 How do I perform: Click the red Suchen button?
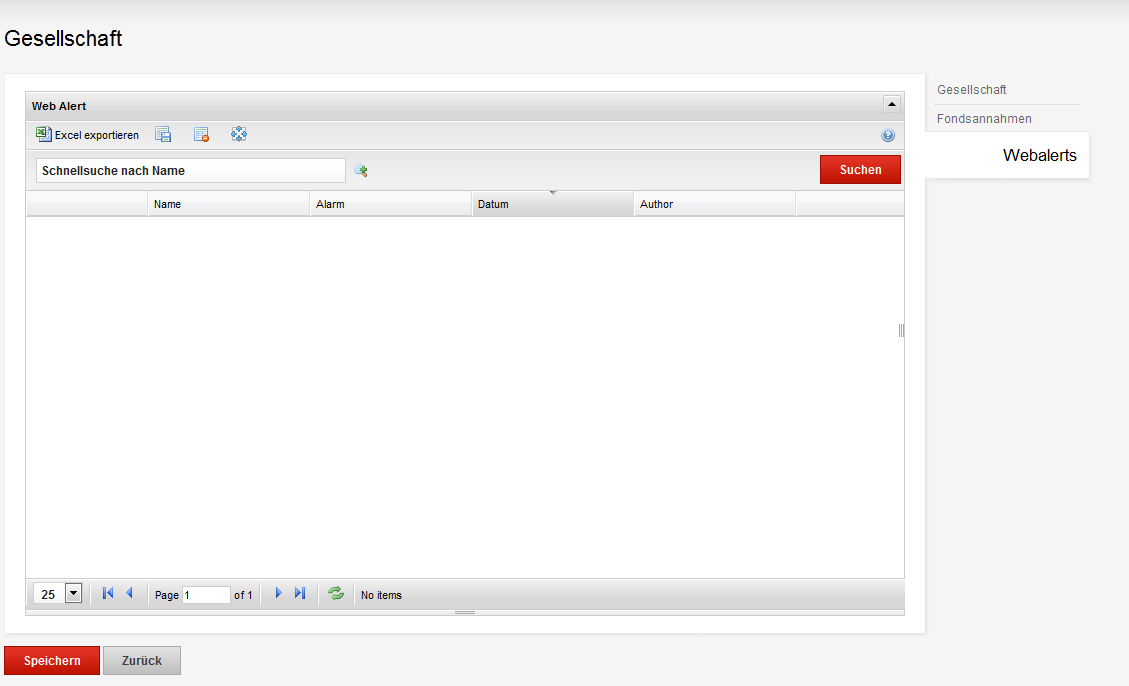pyautogui.click(x=860, y=170)
